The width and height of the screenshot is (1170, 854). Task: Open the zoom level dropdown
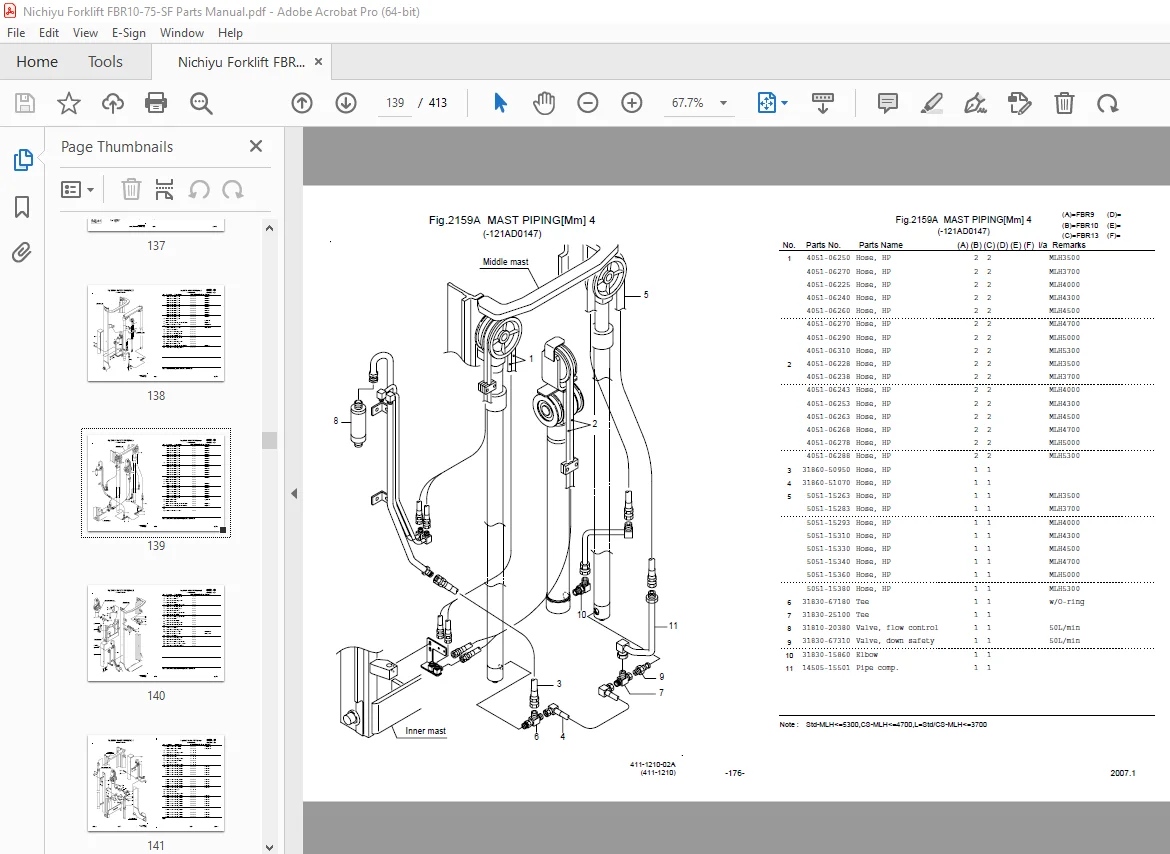723,103
